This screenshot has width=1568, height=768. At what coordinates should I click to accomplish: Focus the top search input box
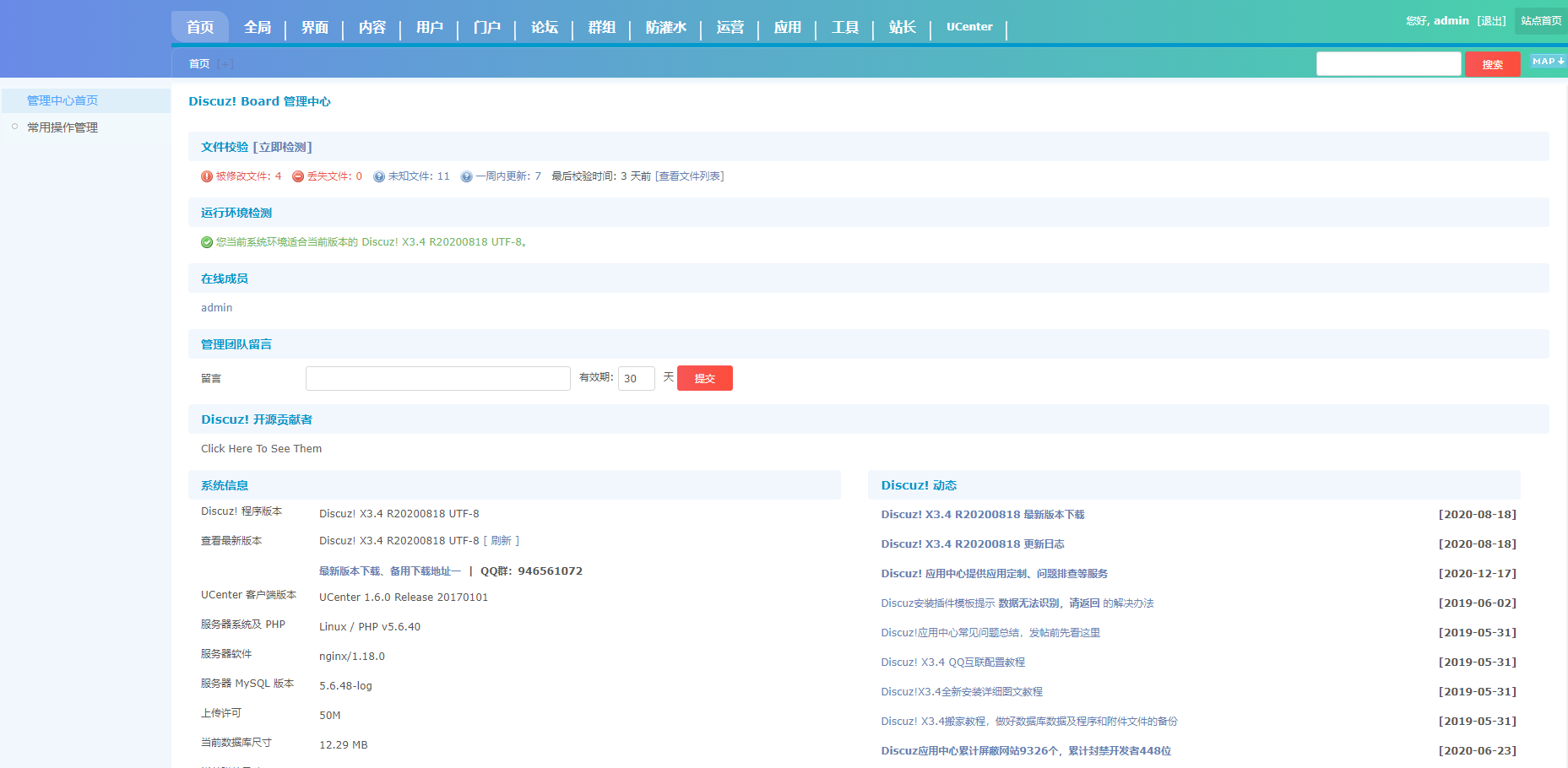(1388, 64)
